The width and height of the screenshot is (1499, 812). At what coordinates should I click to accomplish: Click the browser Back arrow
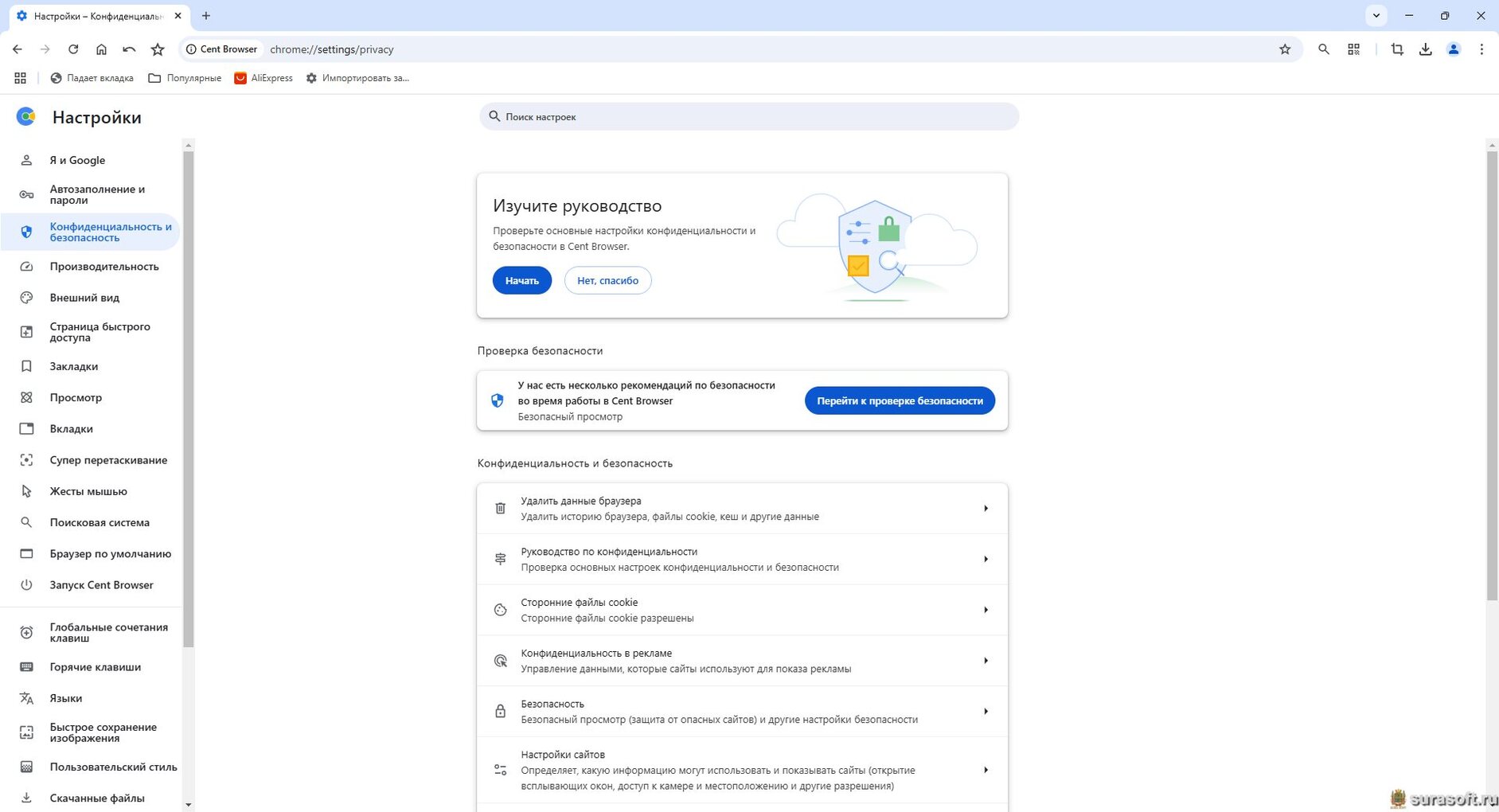tap(18, 49)
